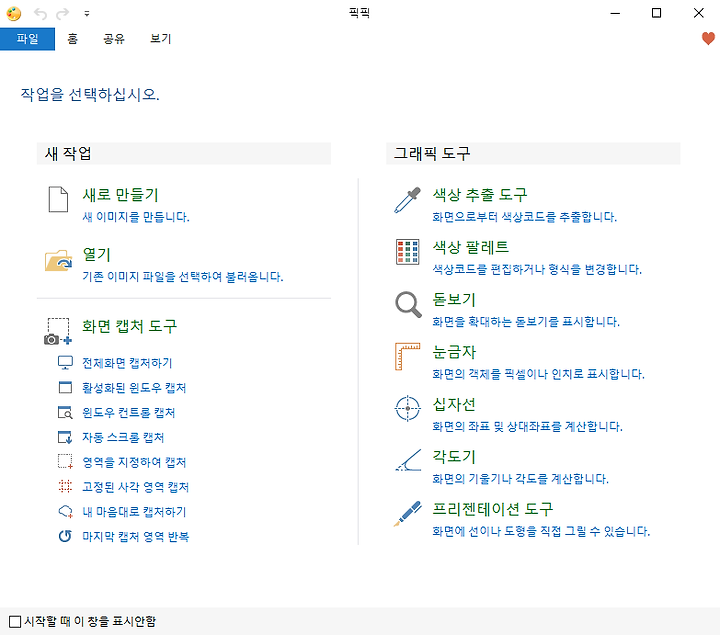This screenshot has height=635, width=720.
Task: Open 색상 추출 도구 heading
Action: coord(479,195)
